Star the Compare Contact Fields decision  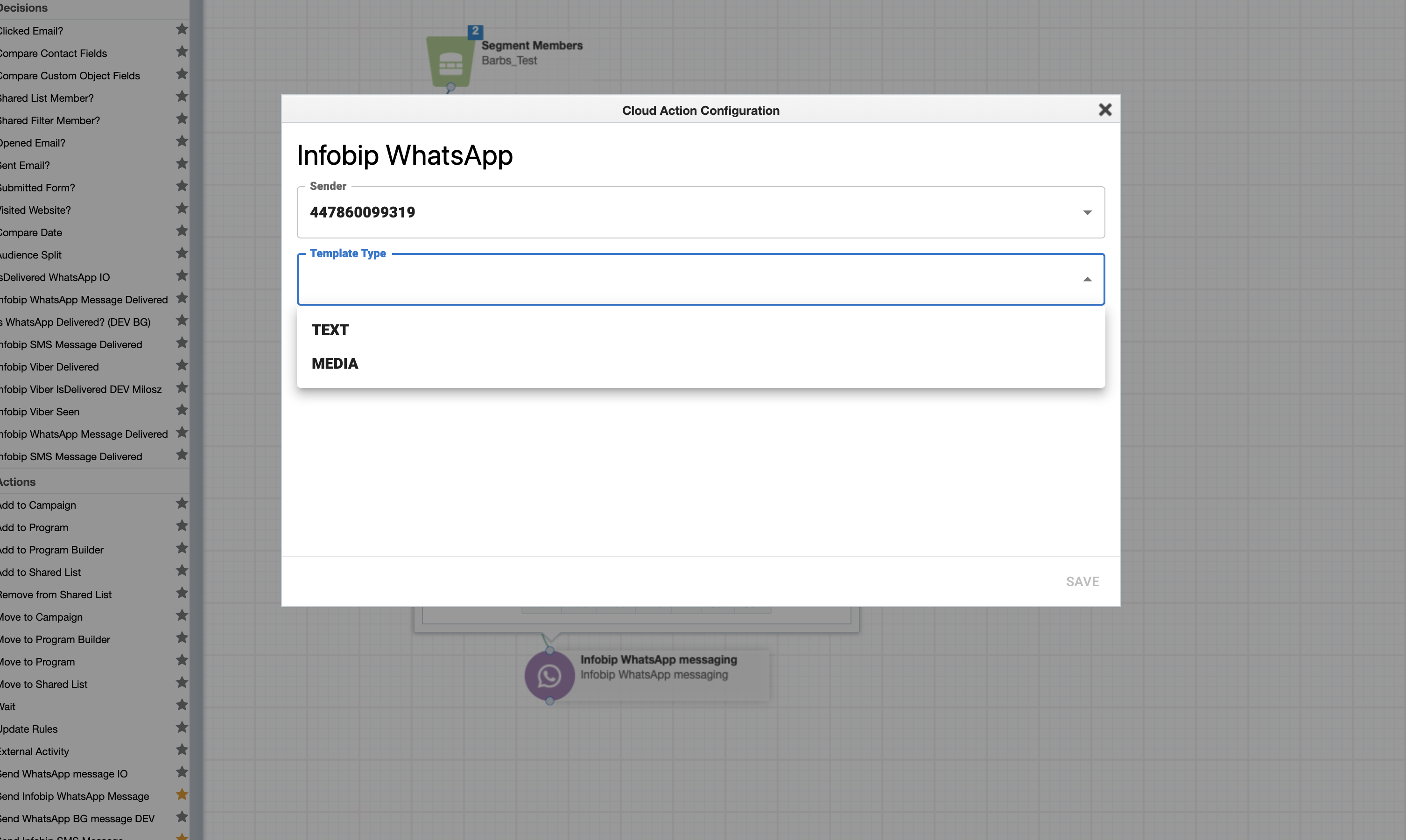point(182,52)
